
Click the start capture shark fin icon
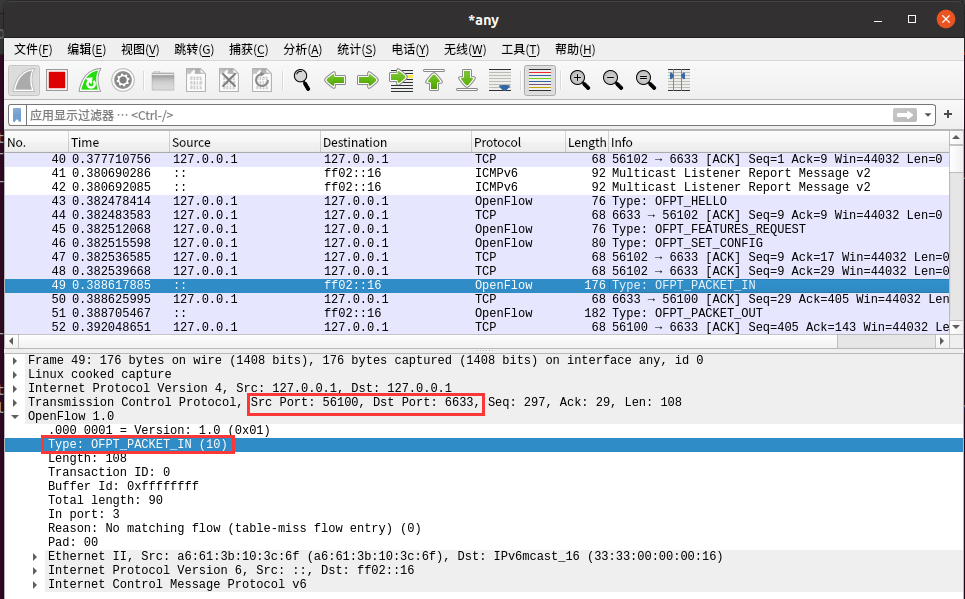pos(24,81)
